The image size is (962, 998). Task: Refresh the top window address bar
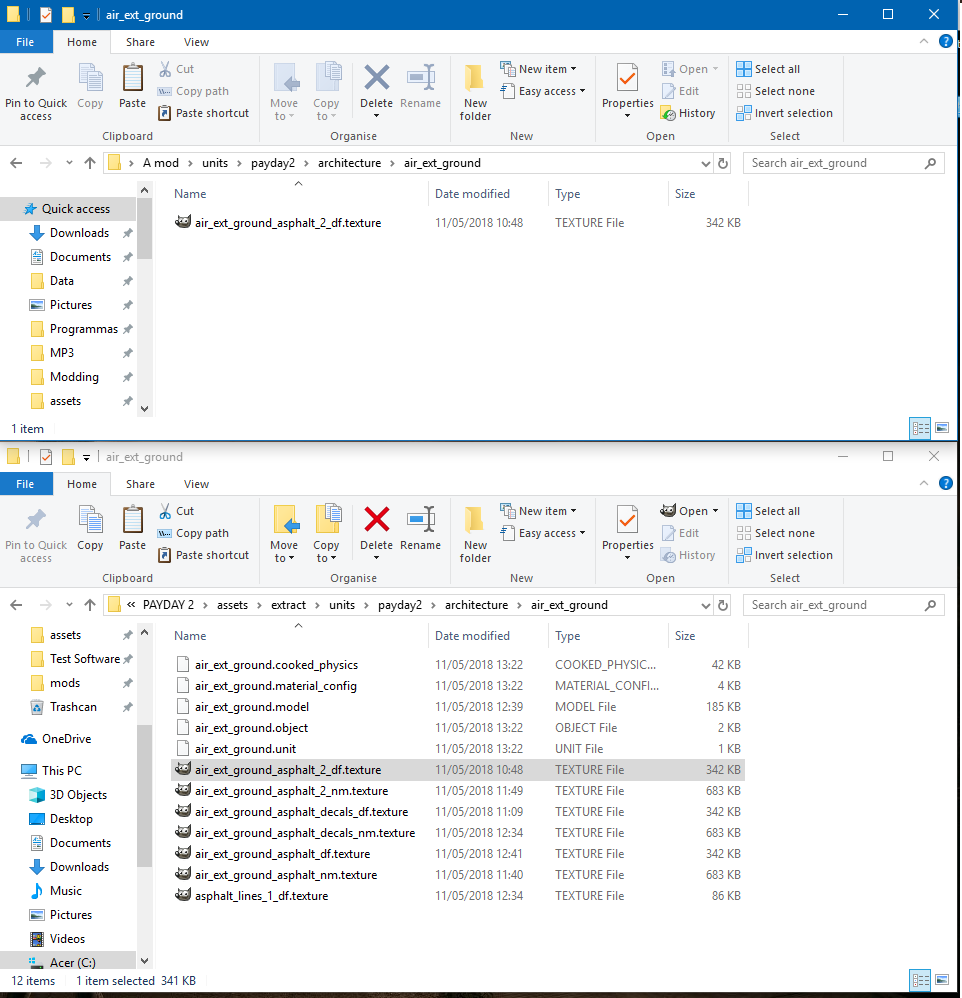coord(723,163)
